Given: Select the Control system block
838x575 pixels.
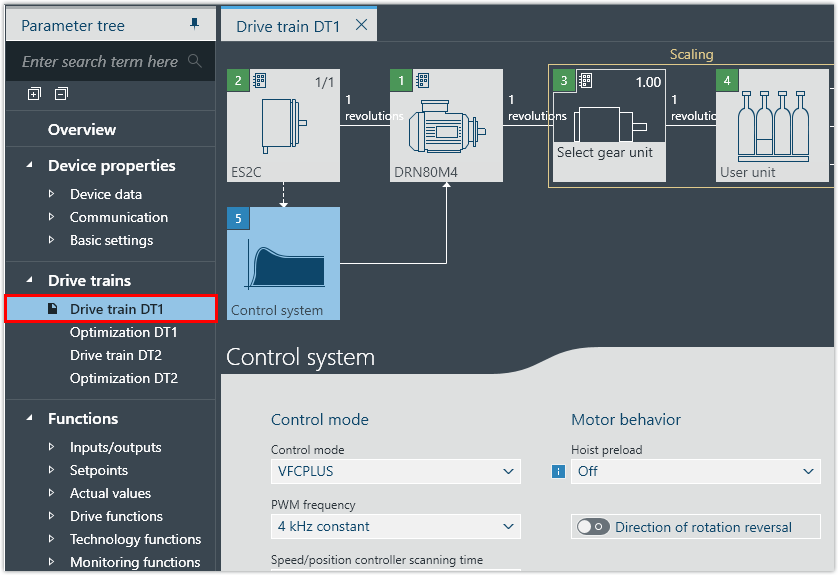Looking at the screenshot, I should (x=283, y=262).
